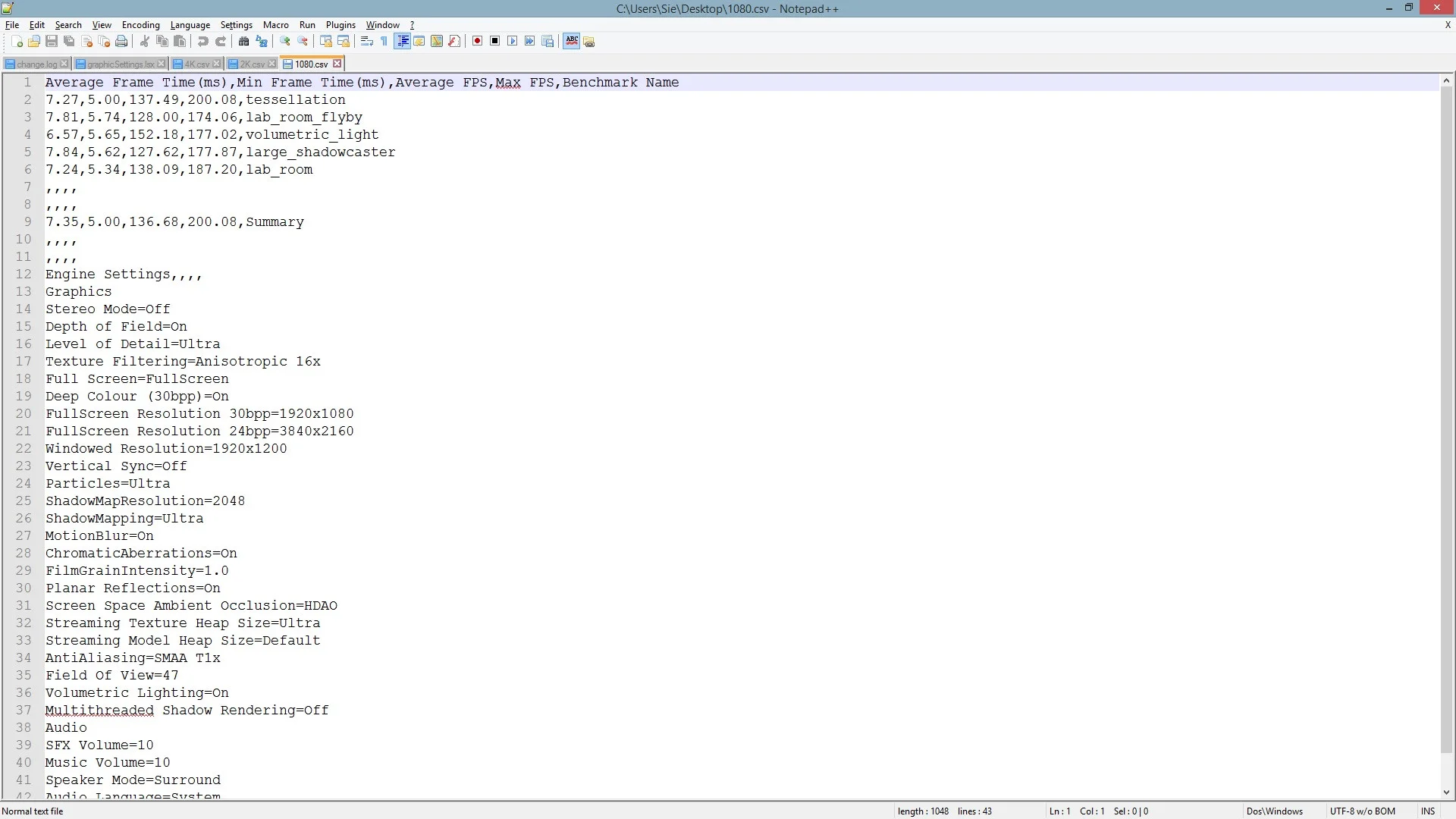The image size is (1456, 819).
Task: Open the Replace dialog icon
Action: pyautogui.click(x=262, y=41)
